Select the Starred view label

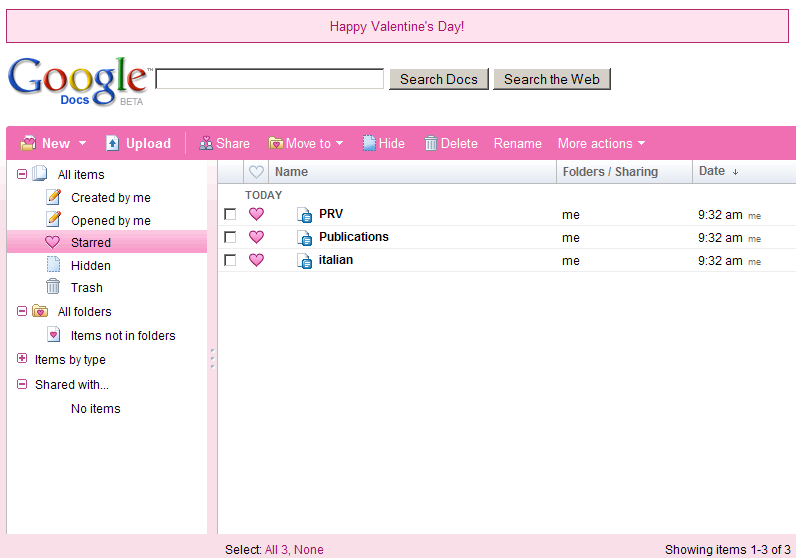click(x=91, y=243)
